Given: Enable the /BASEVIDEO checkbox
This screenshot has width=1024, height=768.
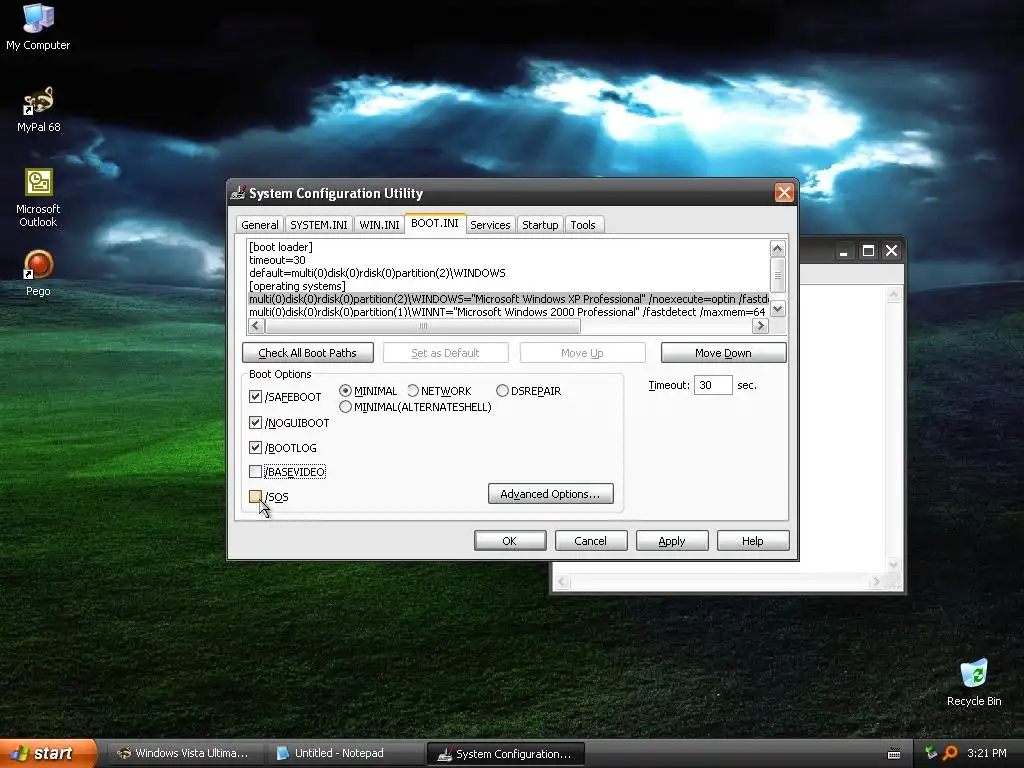Looking at the screenshot, I should tap(255, 472).
